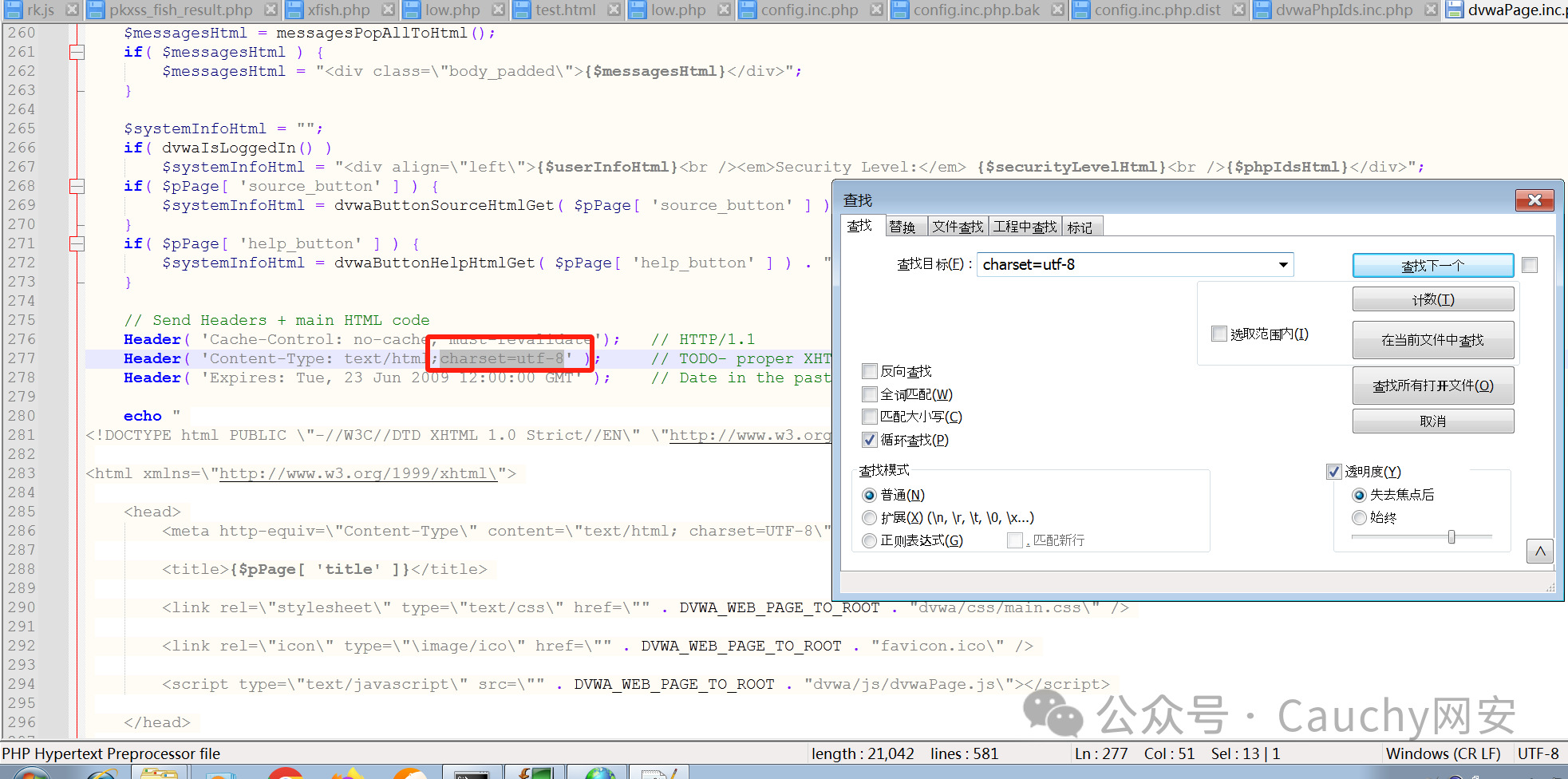
Task: Click Windows (CR LF) in the status bar
Action: 1443,753
